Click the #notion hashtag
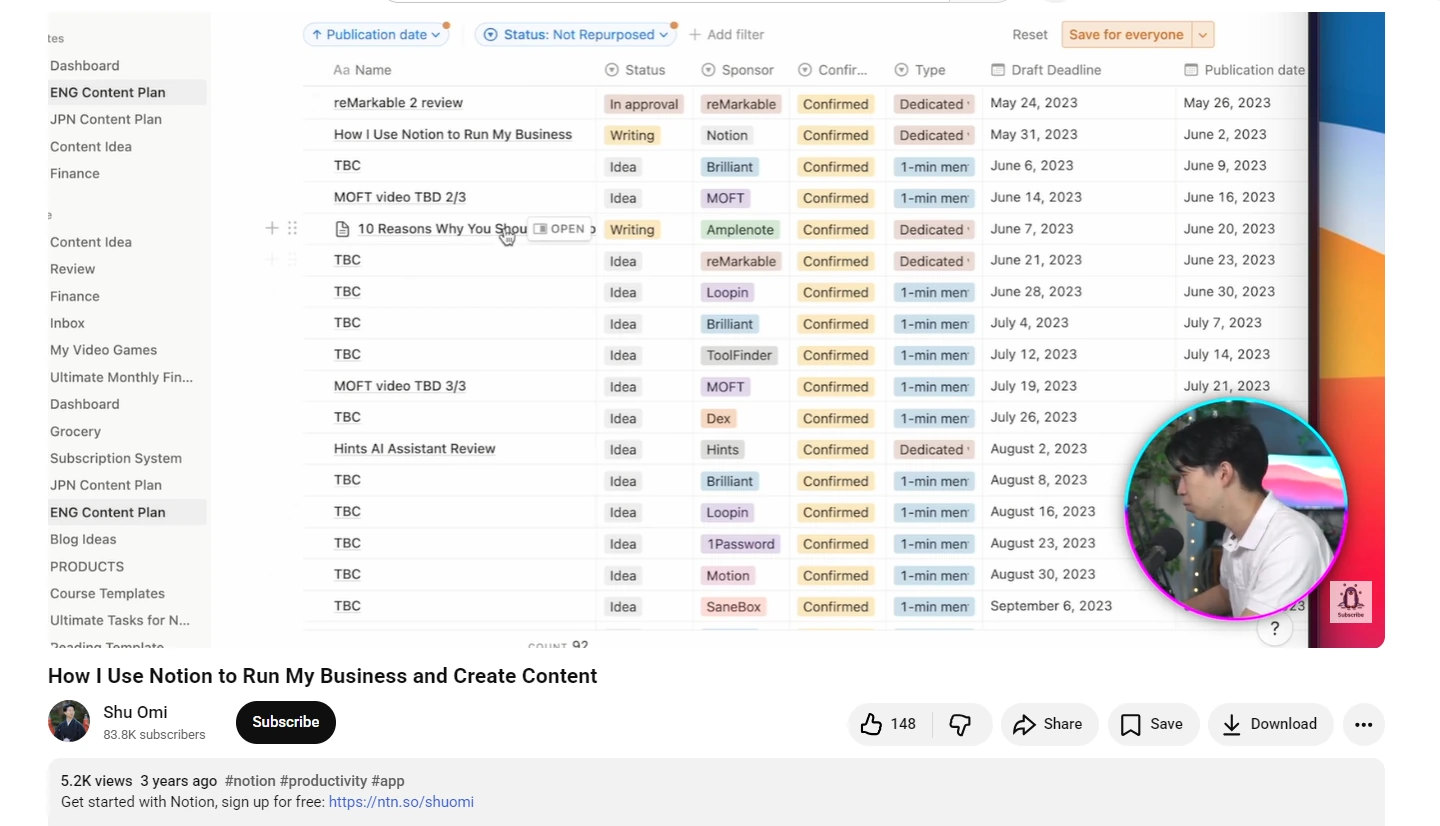1440x826 pixels. tap(250, 781)
